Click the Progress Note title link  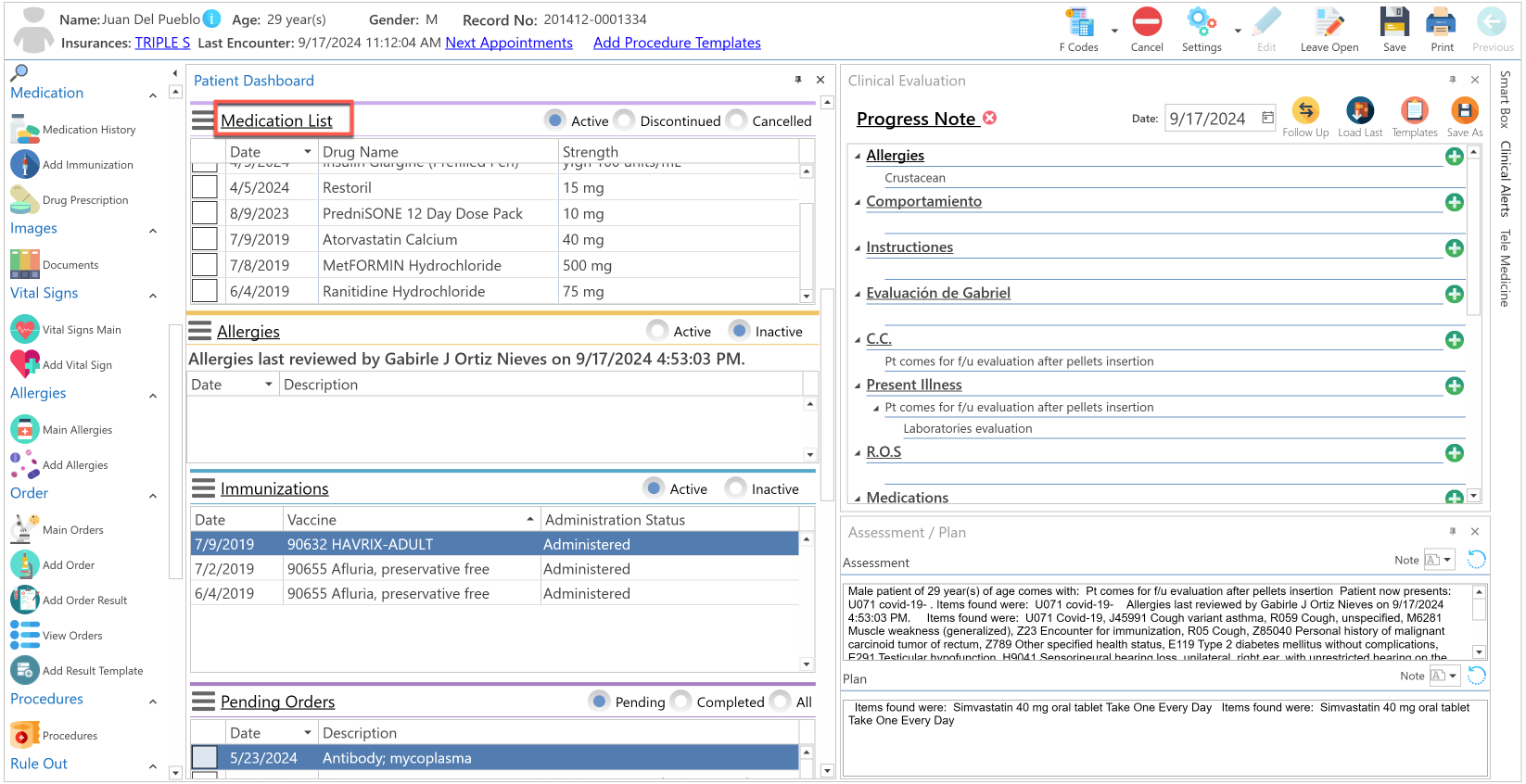click(916, 119)
